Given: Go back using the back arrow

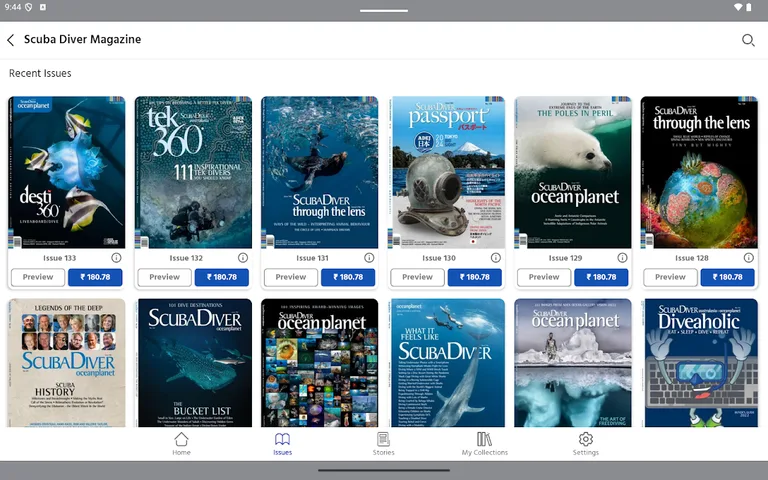Looking at the screenshot, I should (x=11, y=40).
